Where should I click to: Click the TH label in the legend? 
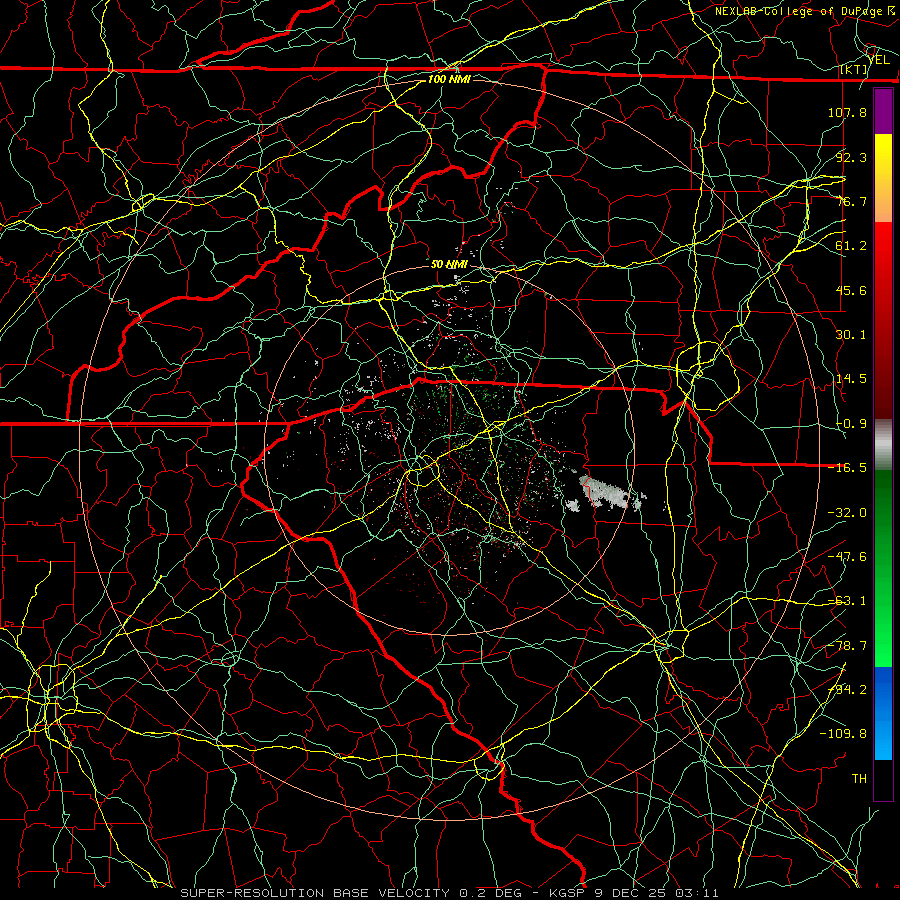(859, 778)
